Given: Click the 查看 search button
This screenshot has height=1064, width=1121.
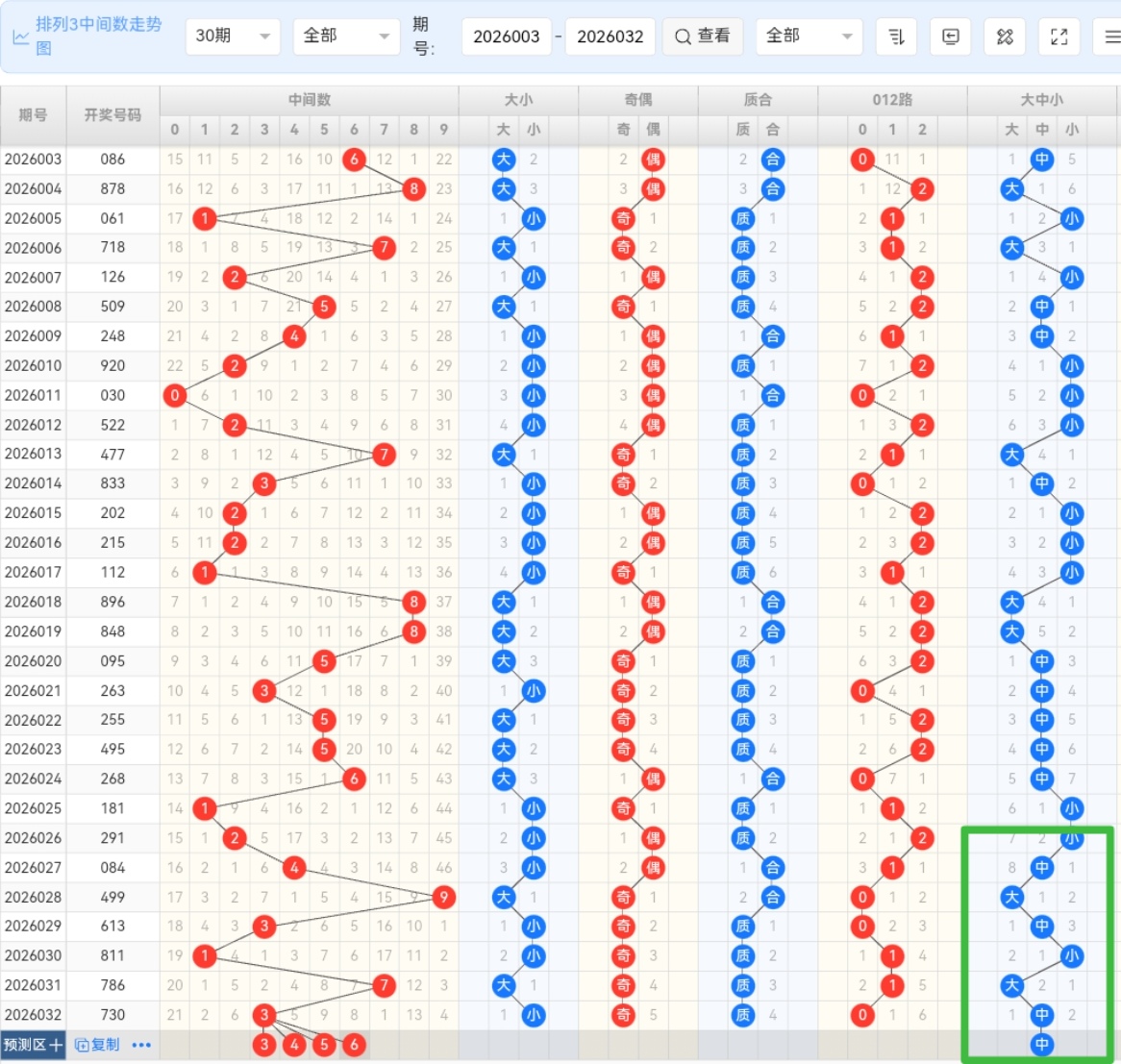Looking at the screenshot, I should click(x=702, y=37).
